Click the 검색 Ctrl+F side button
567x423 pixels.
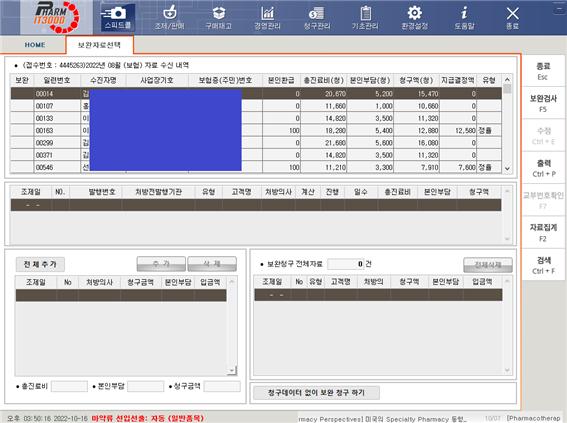[543, 265]
